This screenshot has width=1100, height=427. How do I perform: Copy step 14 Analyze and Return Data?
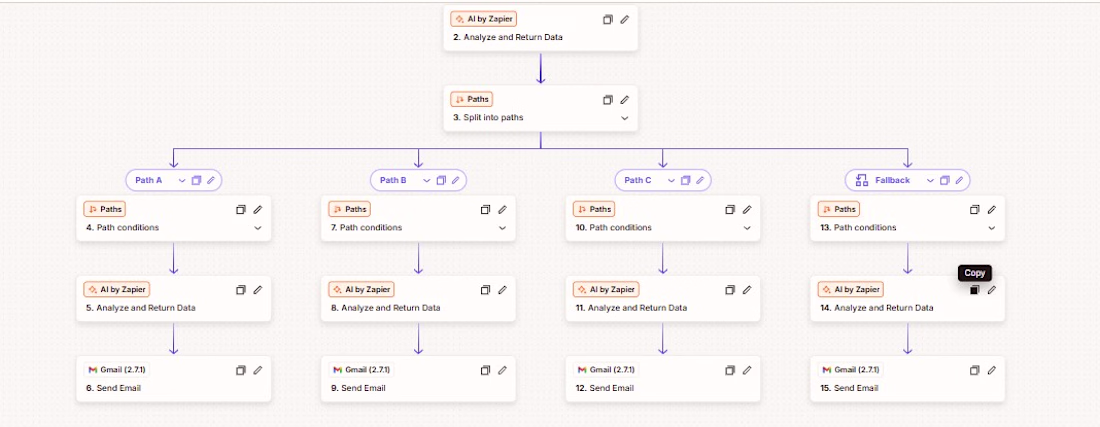(x=975, y=290)
